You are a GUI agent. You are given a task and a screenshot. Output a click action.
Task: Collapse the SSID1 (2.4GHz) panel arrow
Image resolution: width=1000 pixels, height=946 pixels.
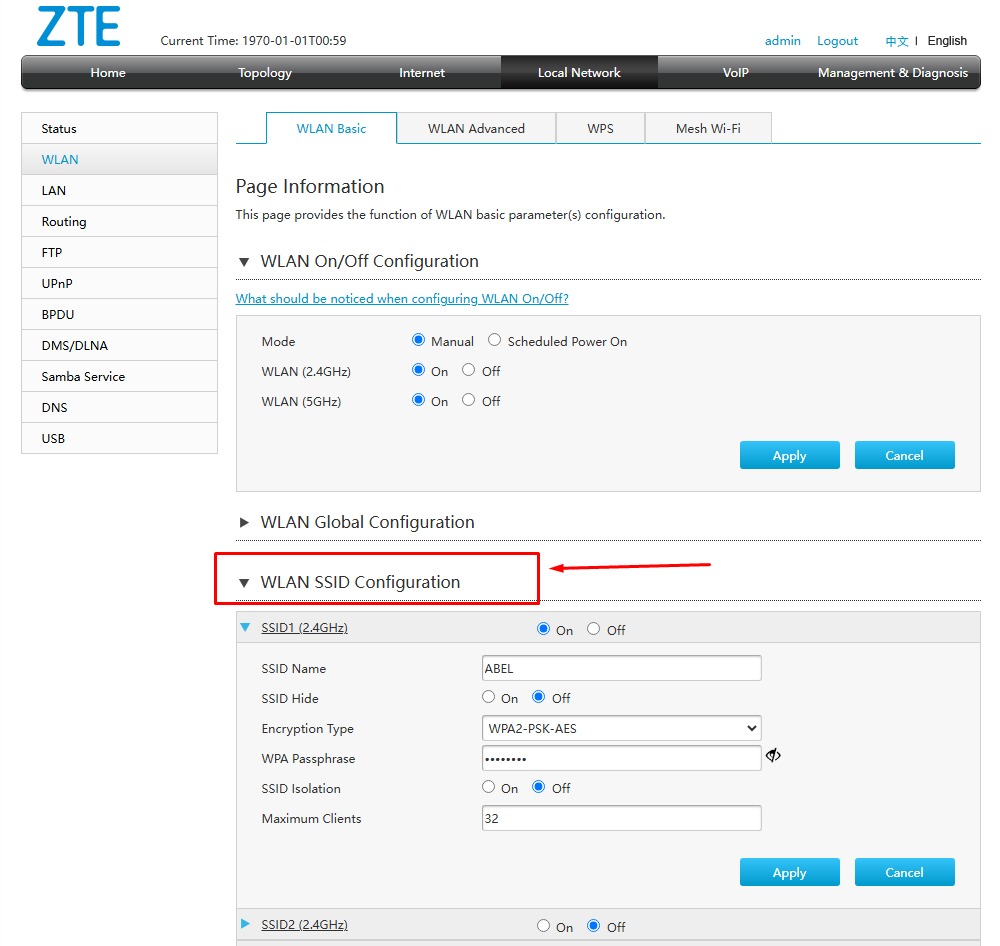click(x=245, y=628)
